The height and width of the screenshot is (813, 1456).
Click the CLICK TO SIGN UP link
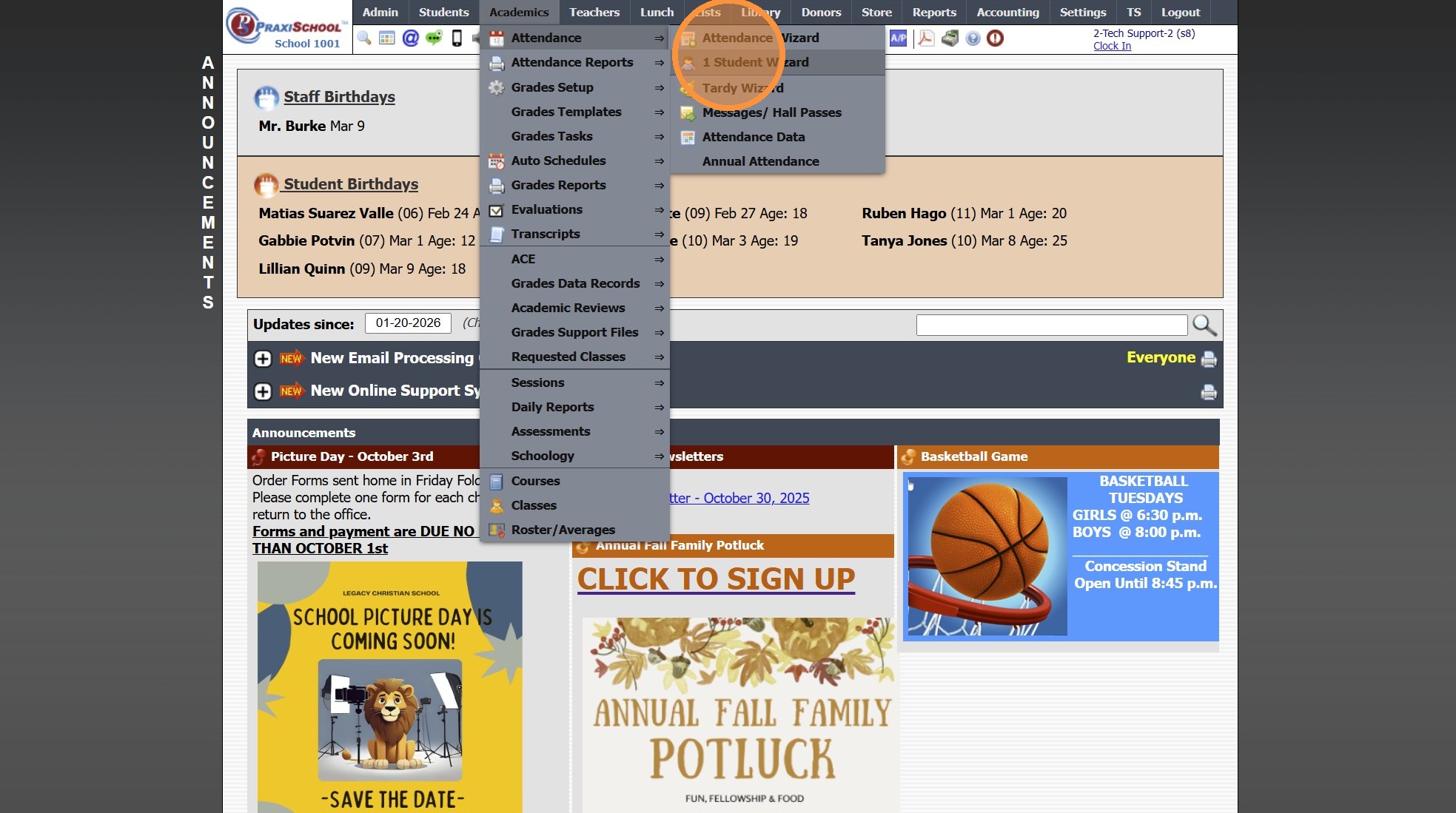(716, 578)
